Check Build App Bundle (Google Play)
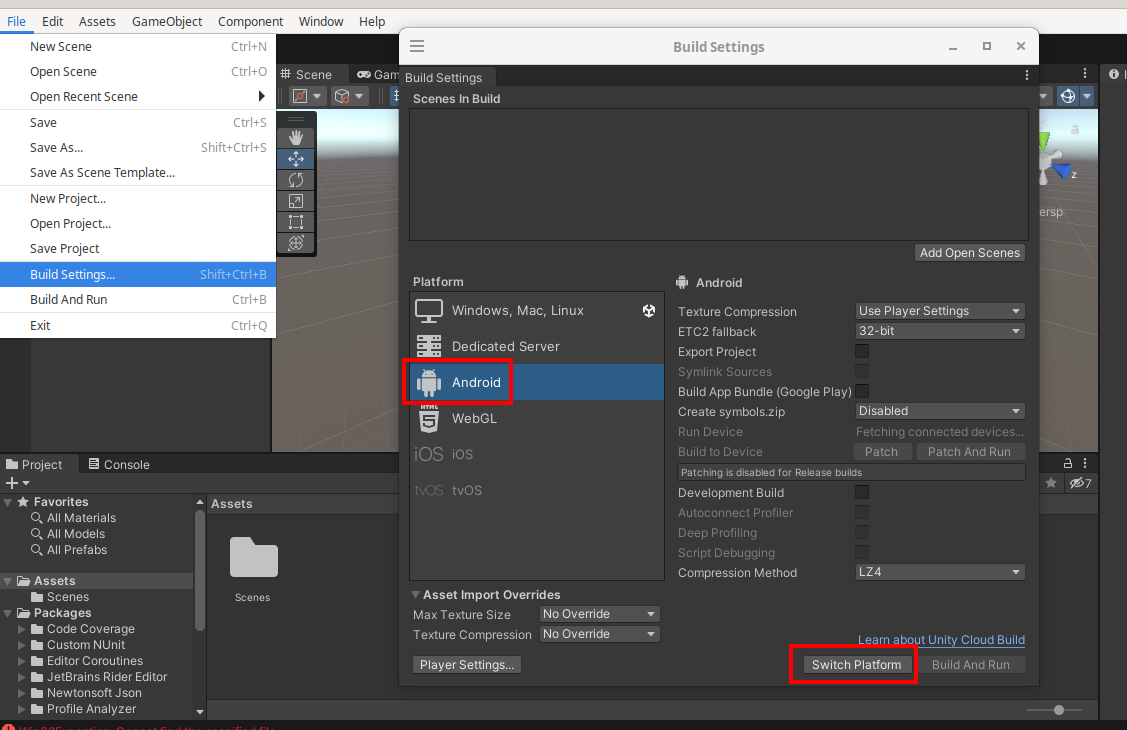 pos(861,391)
